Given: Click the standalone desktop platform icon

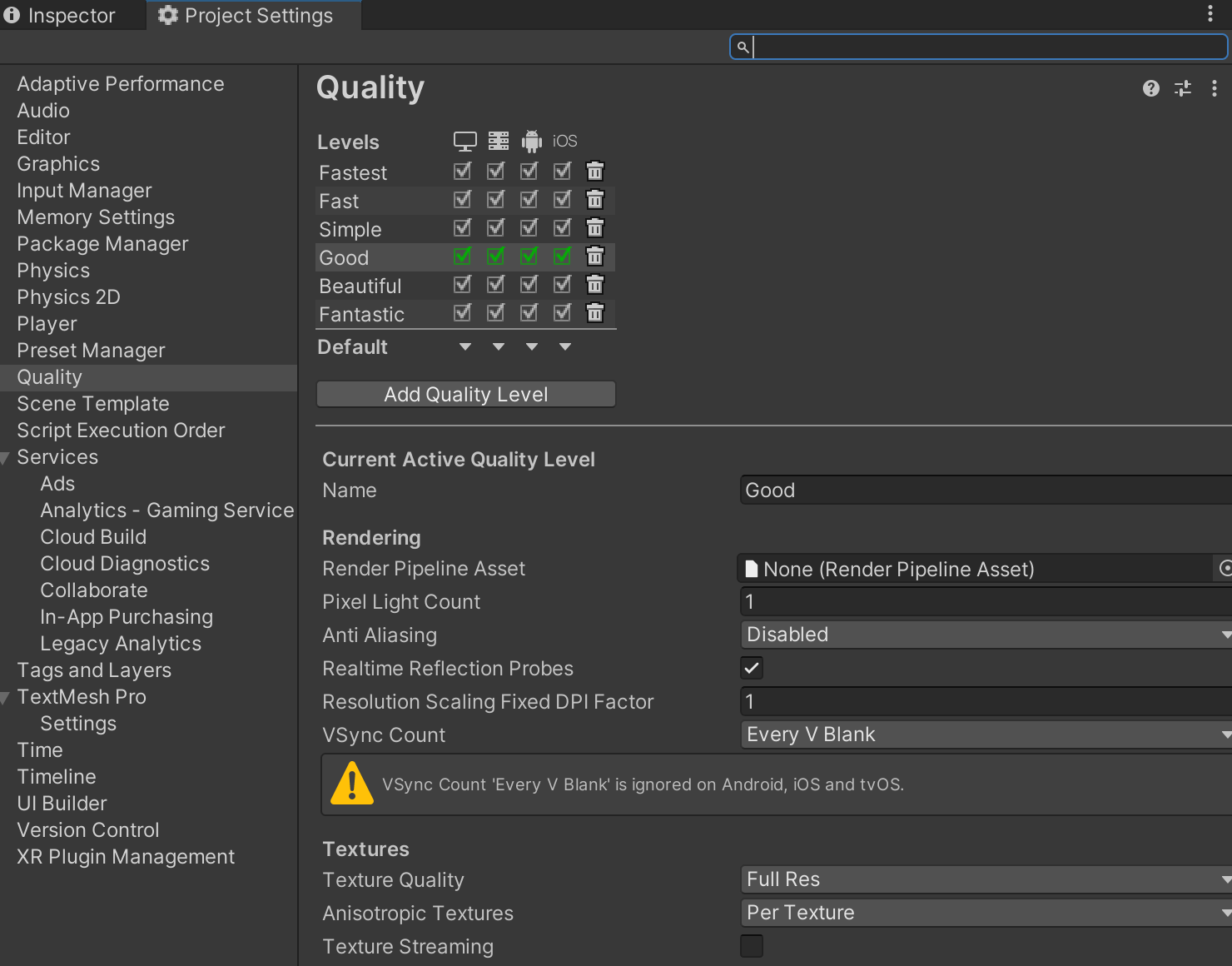Looking at the screenshot, I should tap(464, 141).
